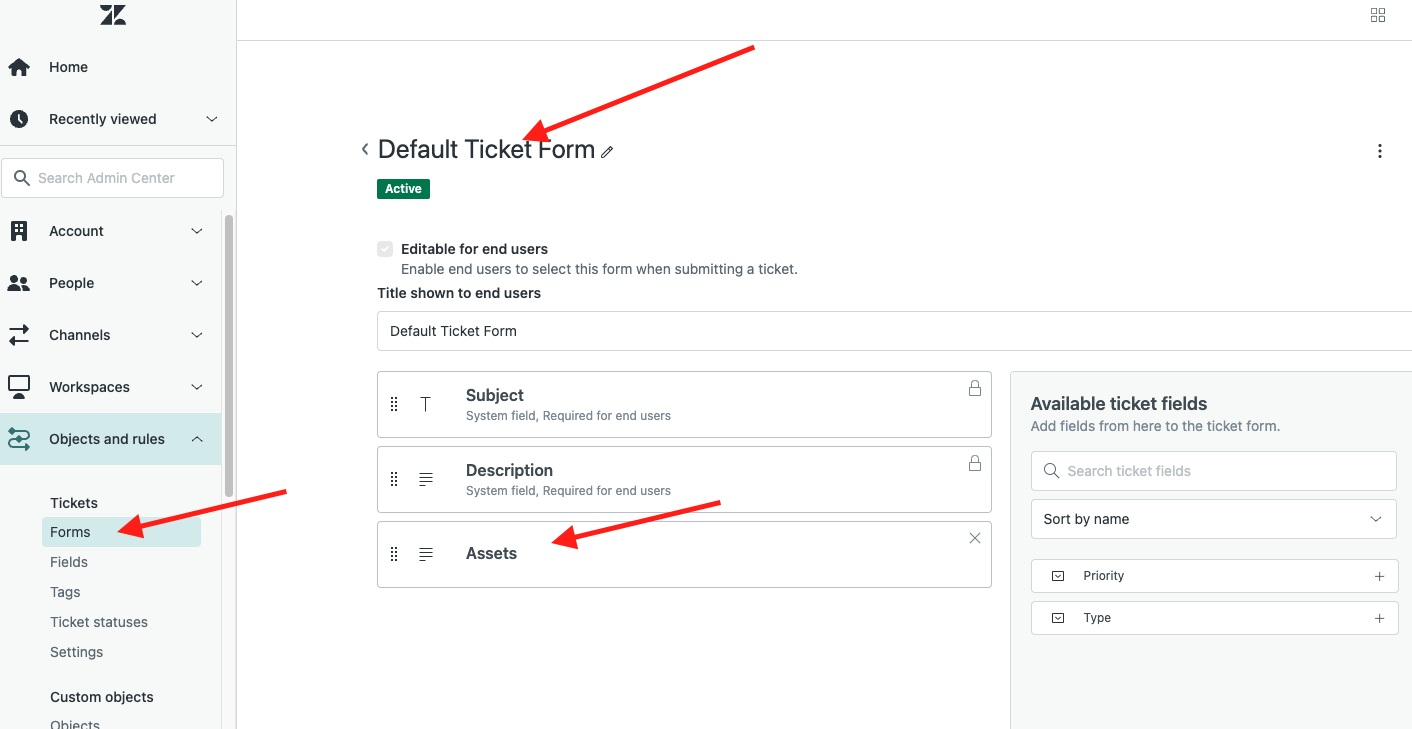
Task: Collapse the Objects and rules section
Action: point(197,439)
